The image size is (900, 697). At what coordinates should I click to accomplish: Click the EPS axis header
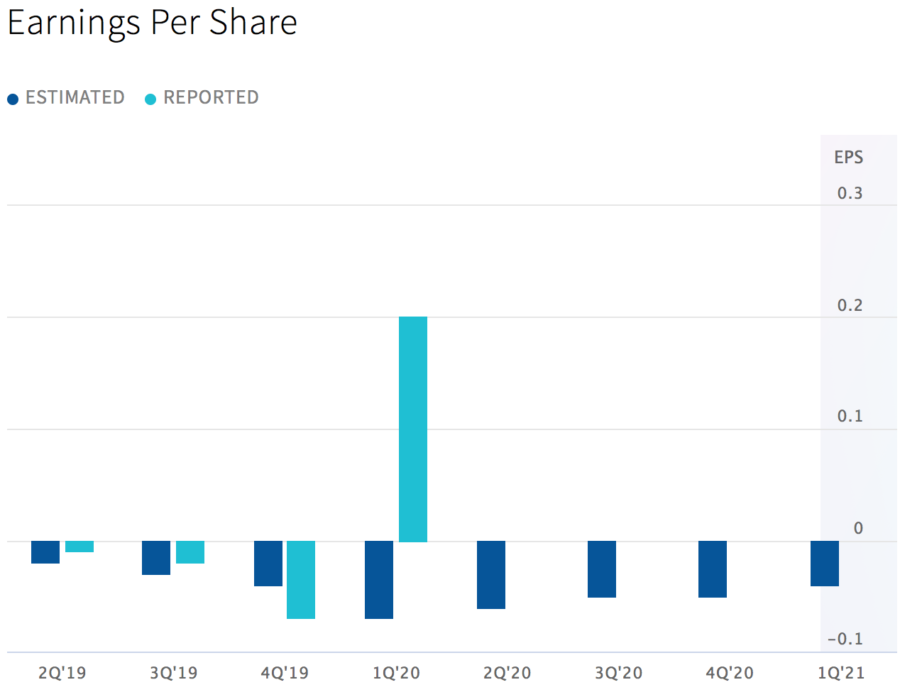848,157
